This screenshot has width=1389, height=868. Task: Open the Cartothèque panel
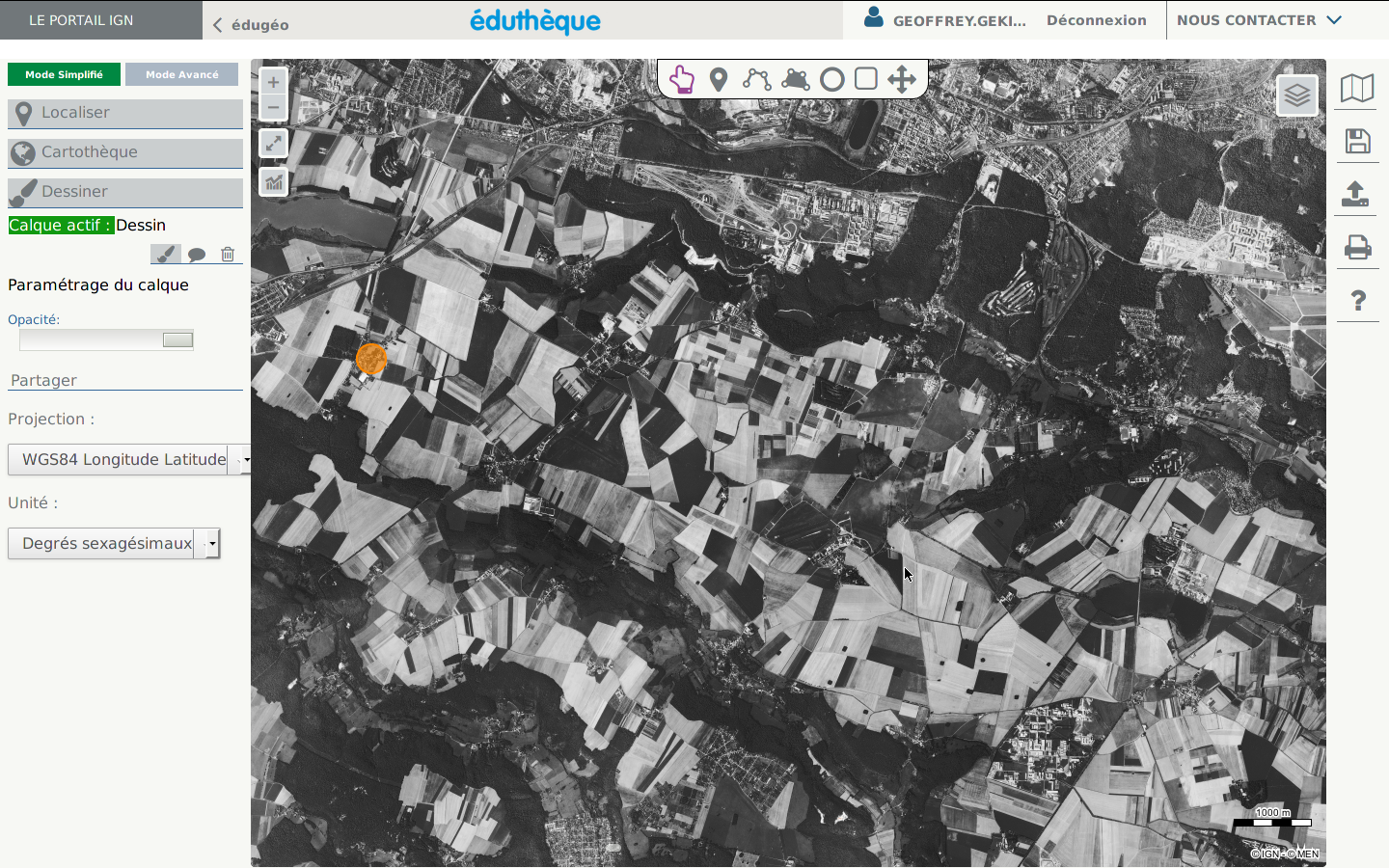pos(125,152)
